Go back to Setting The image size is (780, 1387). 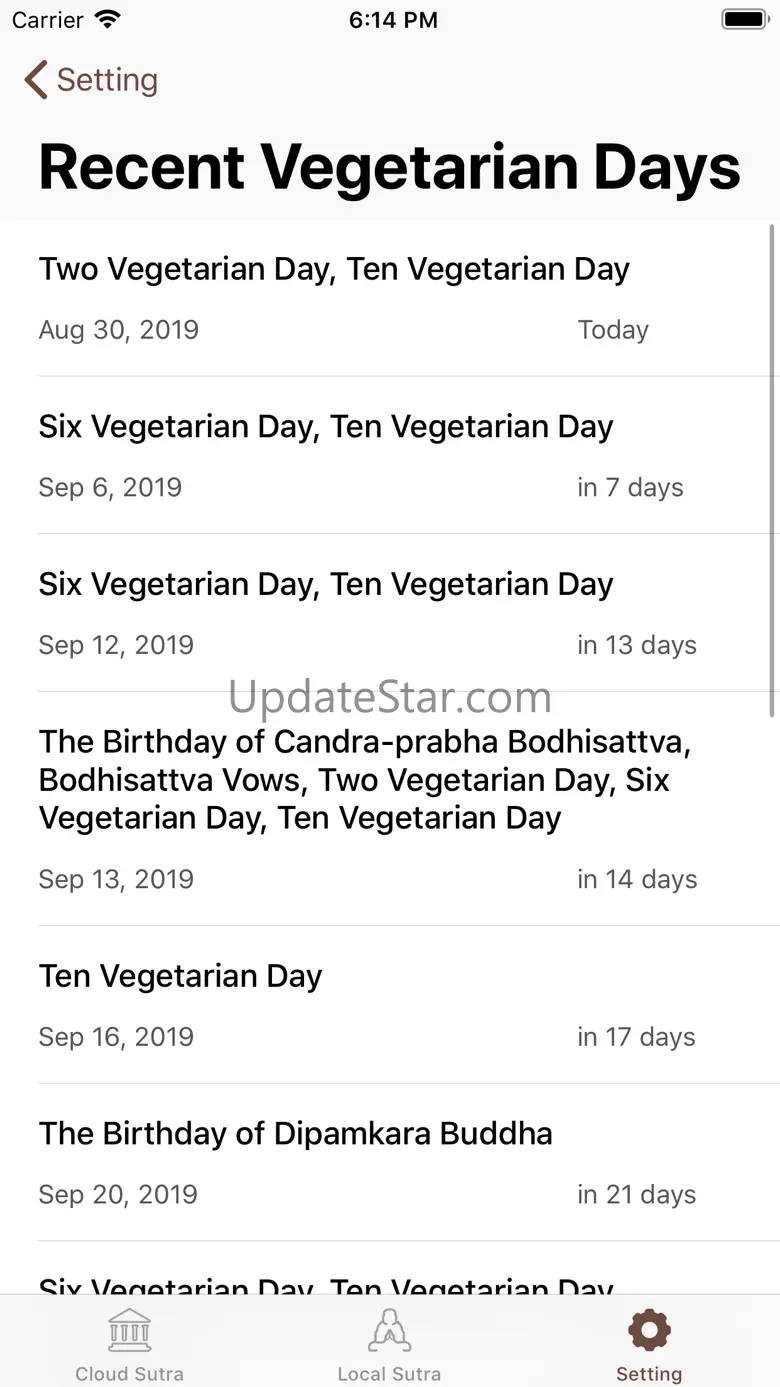[91, 80]
